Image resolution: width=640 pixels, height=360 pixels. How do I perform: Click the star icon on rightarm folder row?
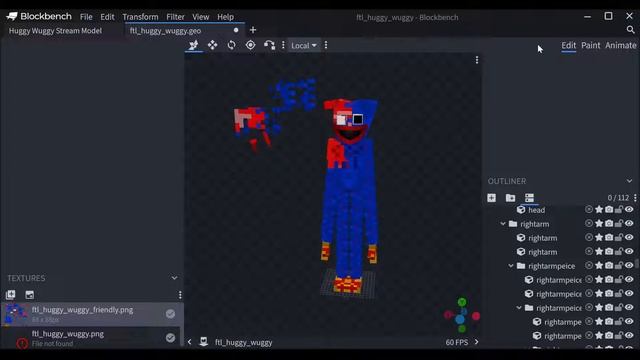pos(599,224)
